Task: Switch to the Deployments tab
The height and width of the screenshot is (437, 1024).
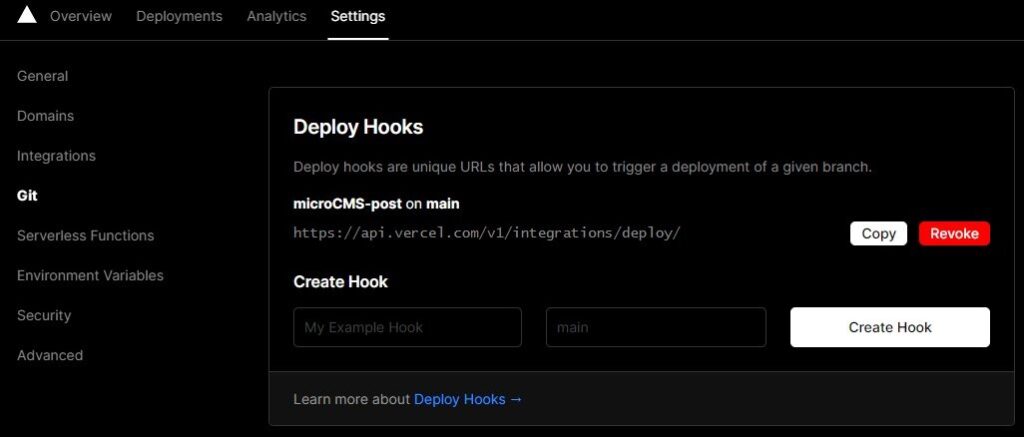Action: coord(179,16)
